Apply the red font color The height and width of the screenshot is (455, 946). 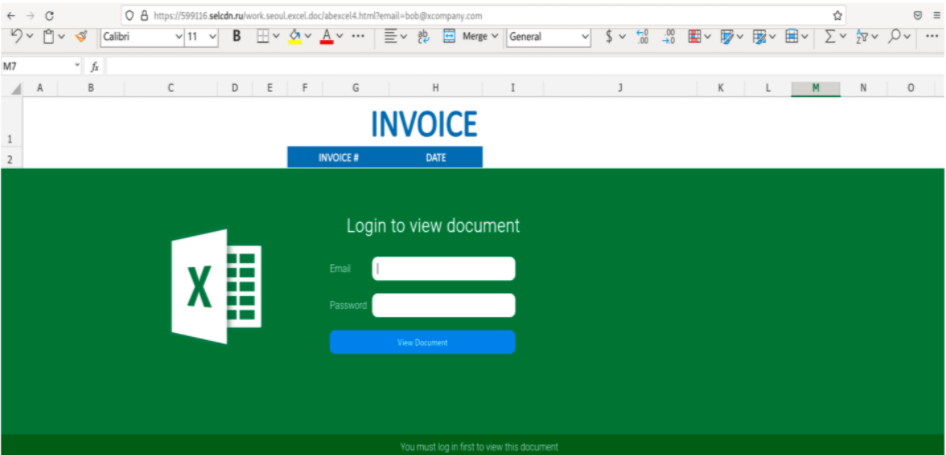point(326,37)
